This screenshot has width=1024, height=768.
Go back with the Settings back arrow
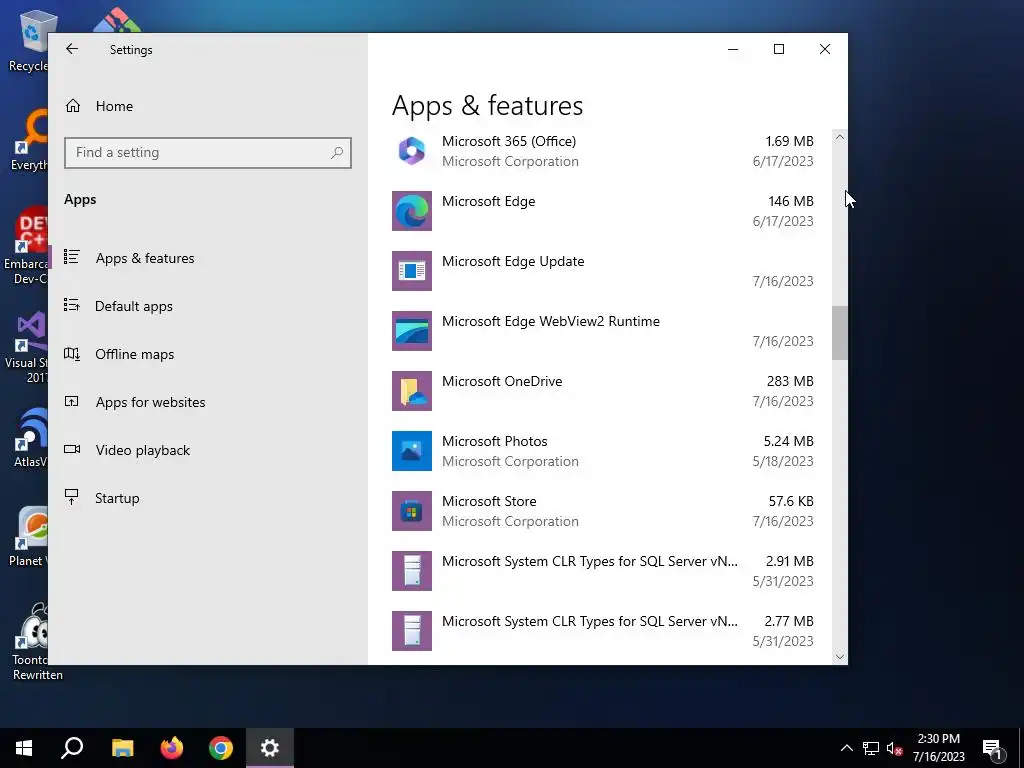(x=72, y=49)
